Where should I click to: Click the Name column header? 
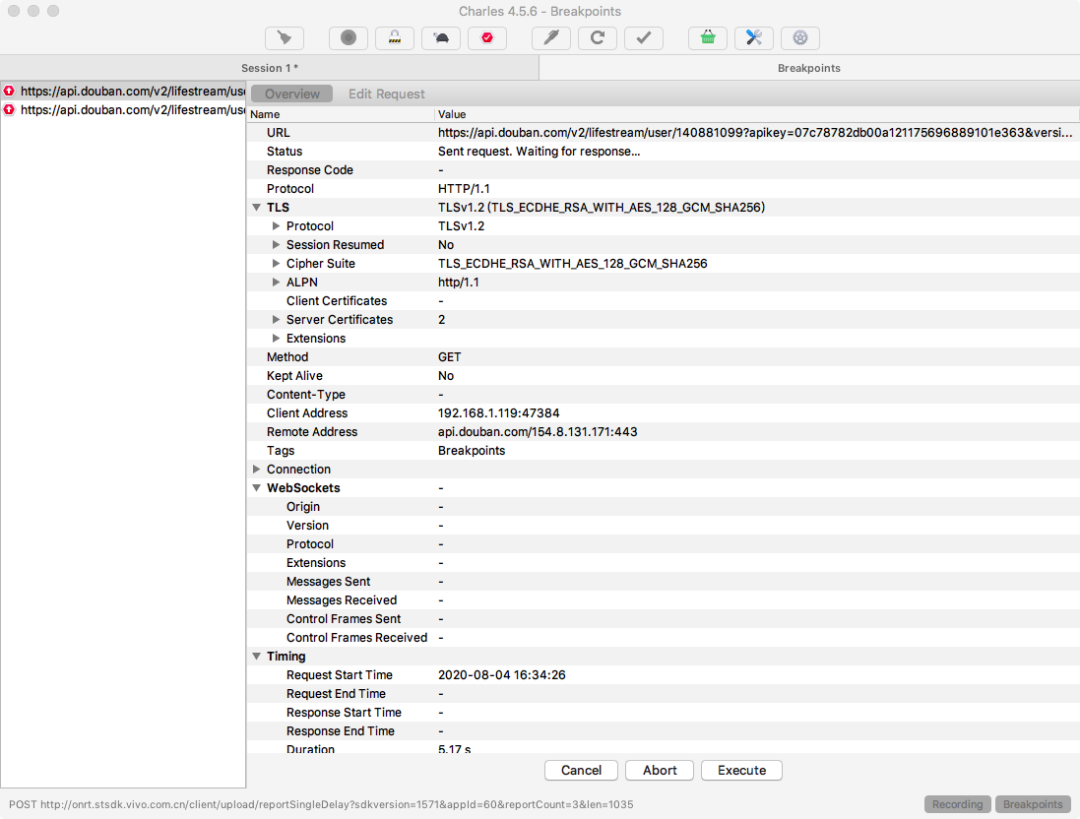coord(341,114)
